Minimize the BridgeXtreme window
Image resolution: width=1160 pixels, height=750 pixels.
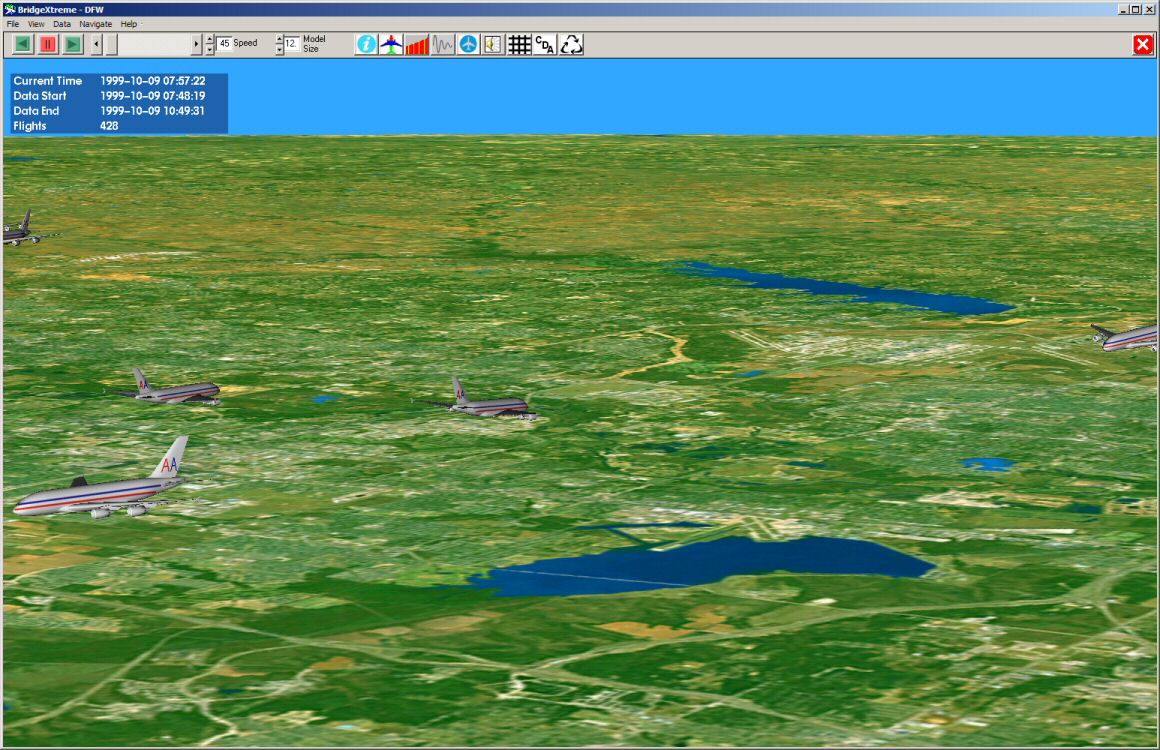1123,9
